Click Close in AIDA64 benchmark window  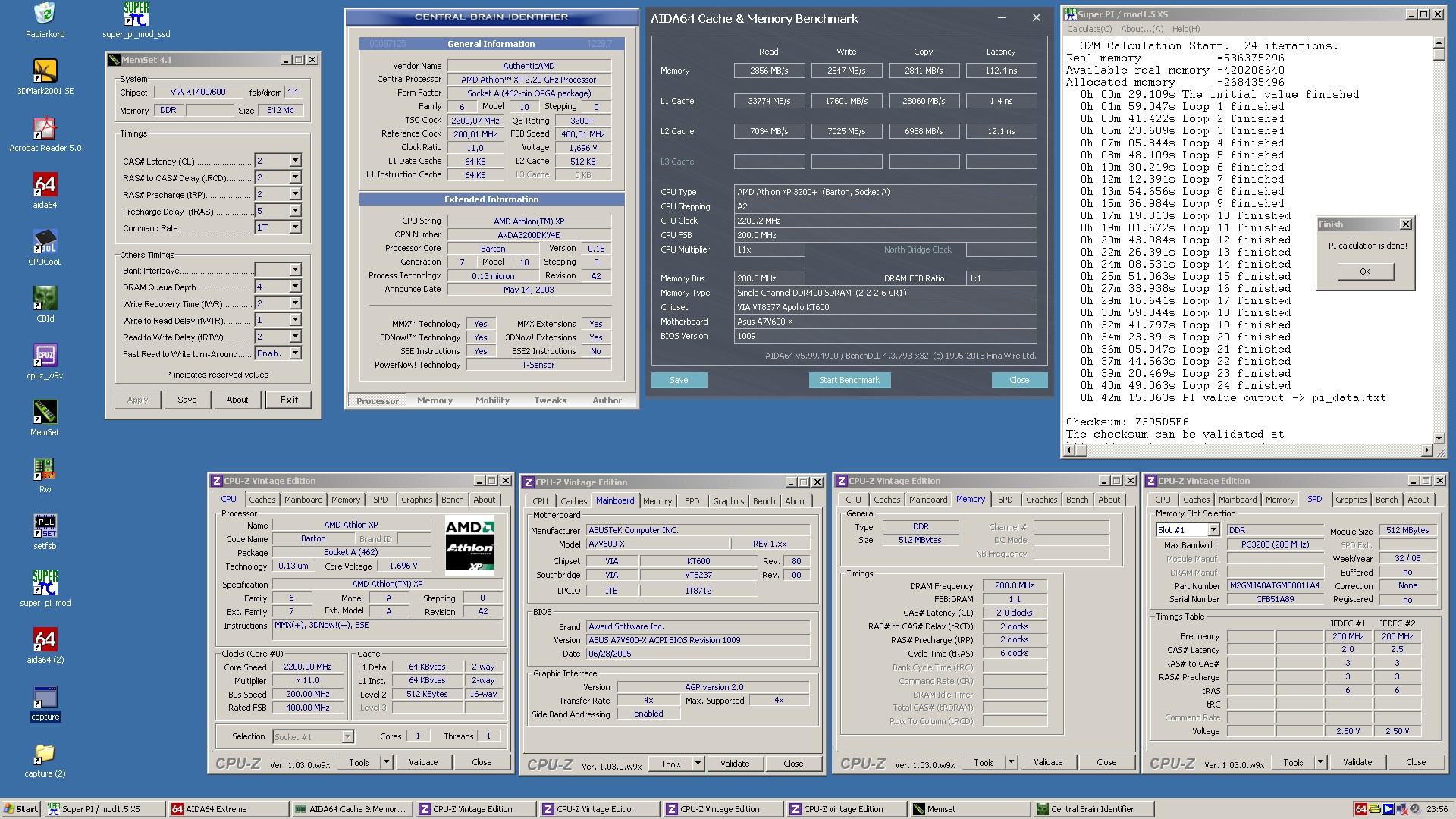pos(1019,380)
